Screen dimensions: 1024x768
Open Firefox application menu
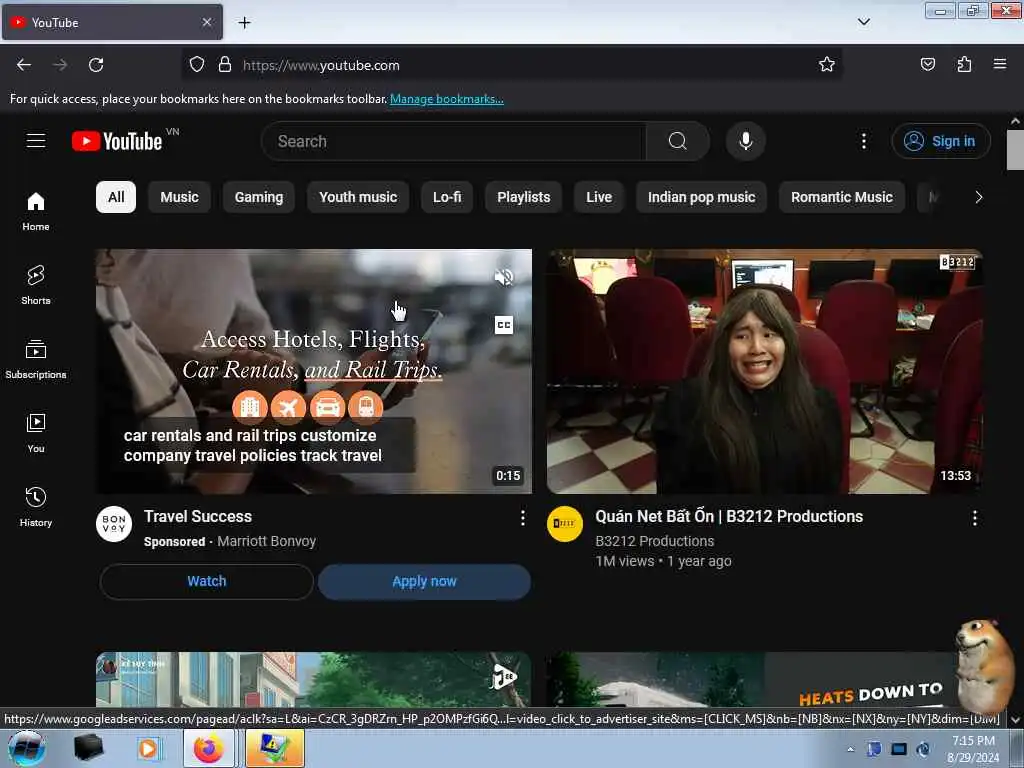1000,64
